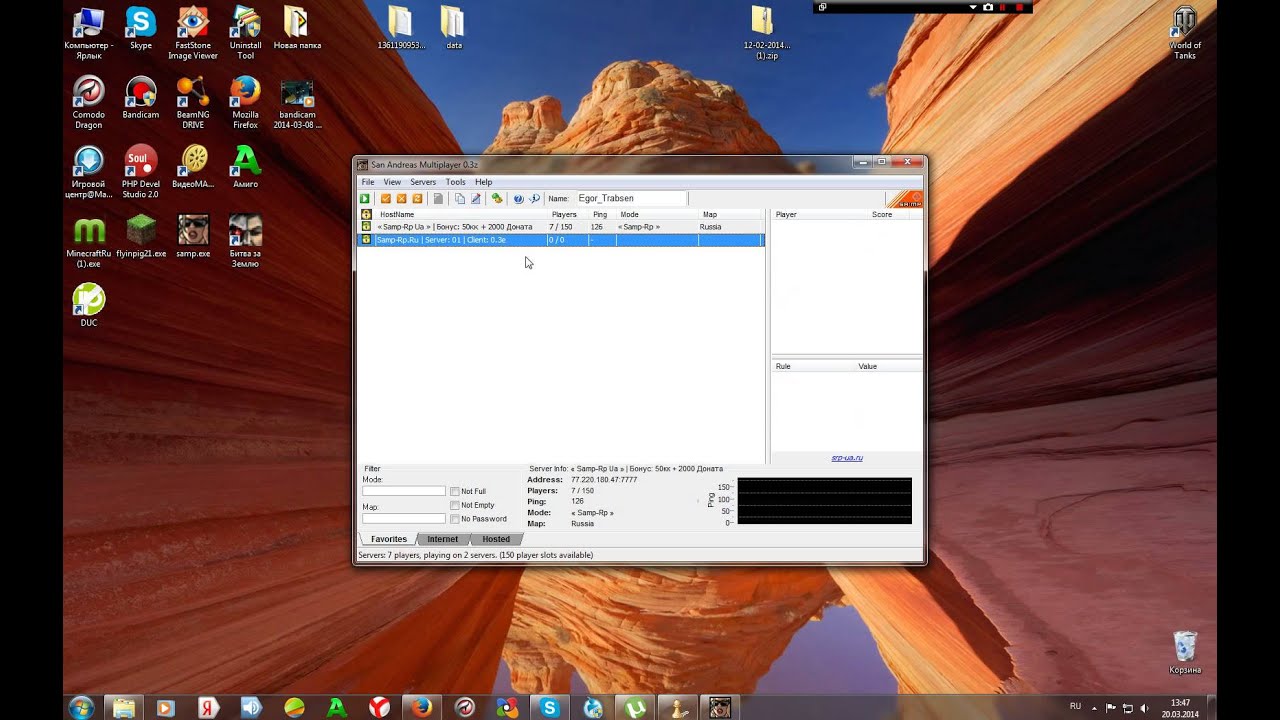Open Uninstall Tool desktop shortcut

point(245,32)
